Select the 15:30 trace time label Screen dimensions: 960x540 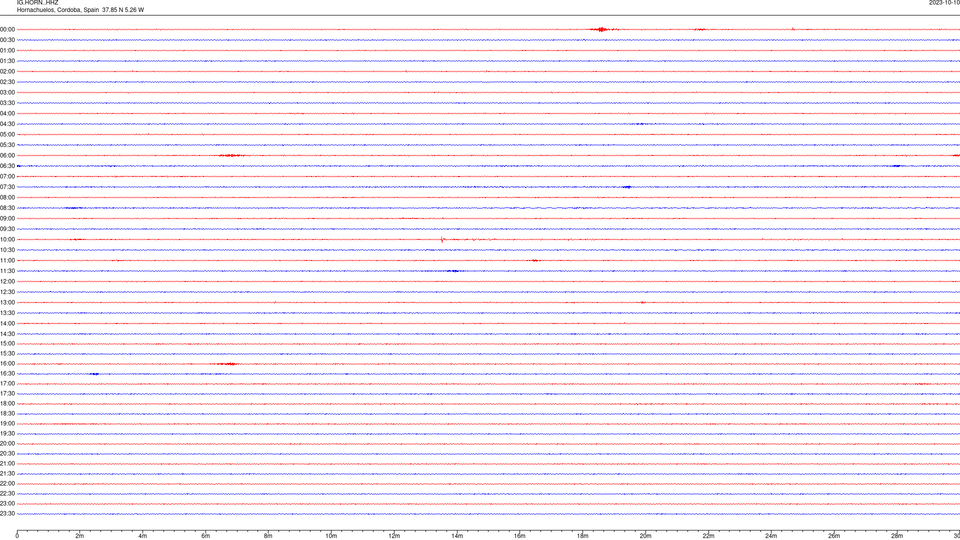coord(7,353)
